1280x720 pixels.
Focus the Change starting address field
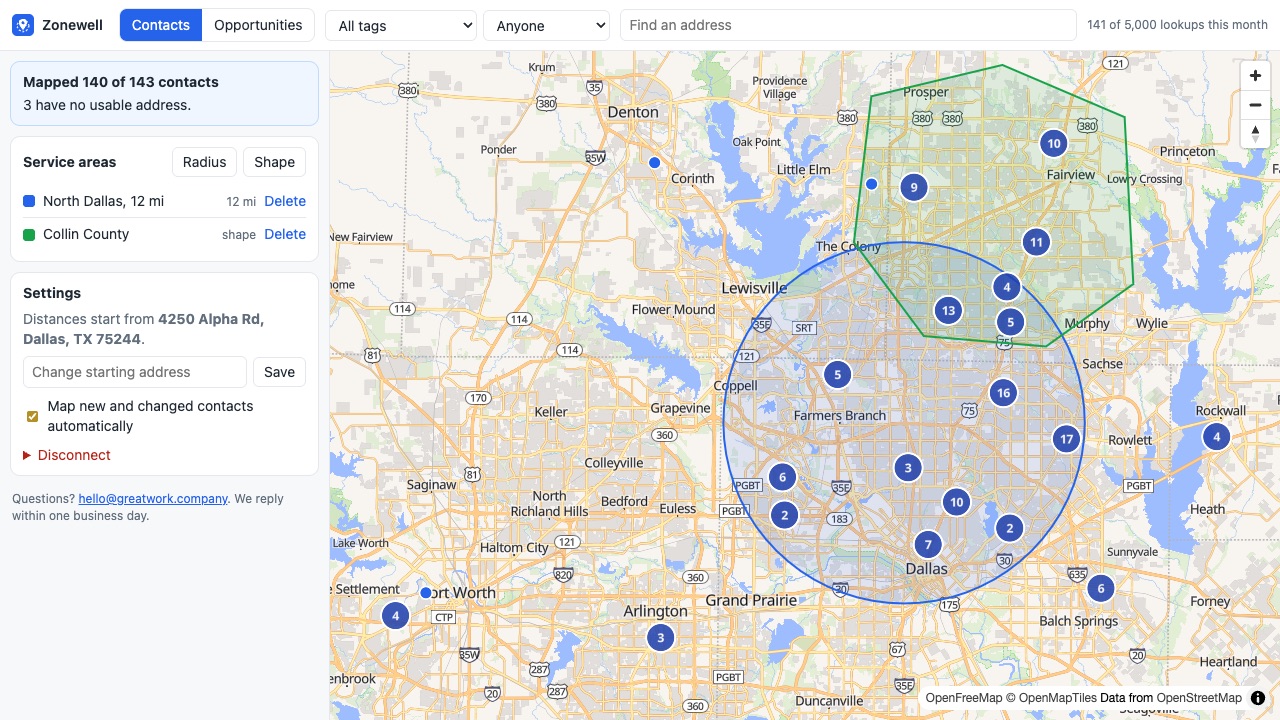click(x=135, y=372)
